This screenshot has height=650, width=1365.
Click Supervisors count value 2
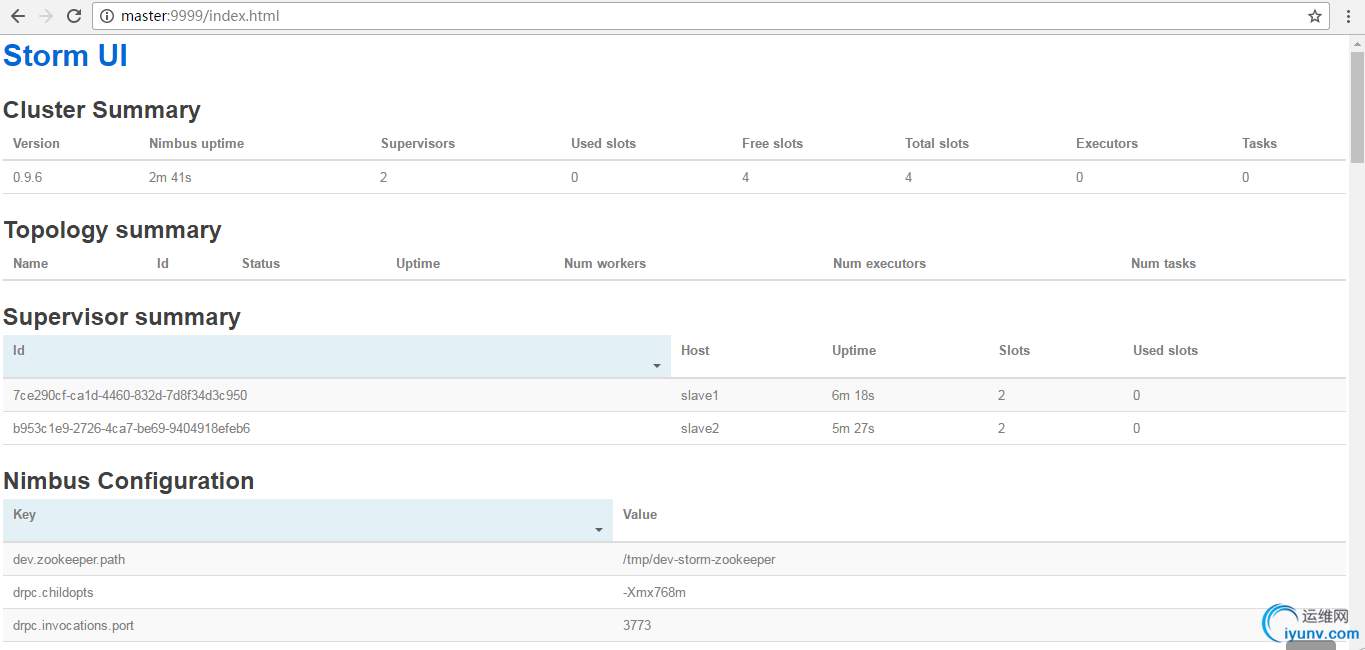click(x=384, y=177)
